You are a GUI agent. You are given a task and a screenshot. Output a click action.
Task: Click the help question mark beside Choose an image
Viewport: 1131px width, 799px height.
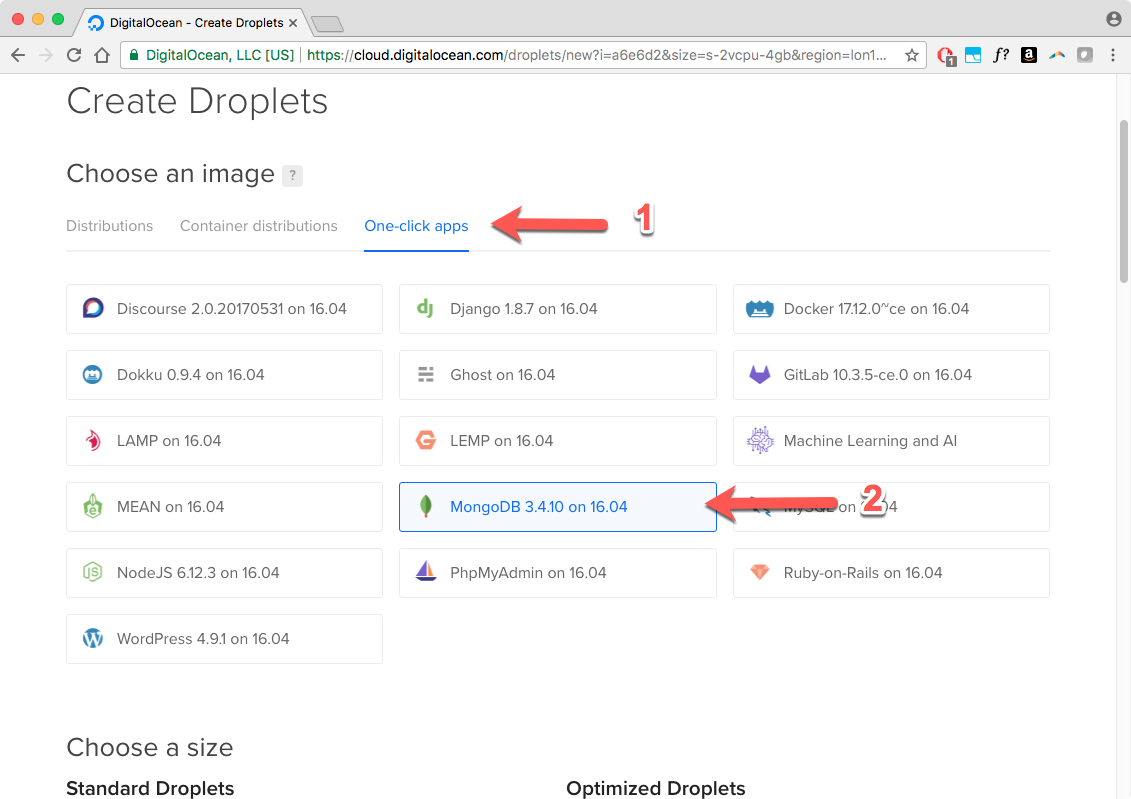pyautogui.click(x=292, y=175)
